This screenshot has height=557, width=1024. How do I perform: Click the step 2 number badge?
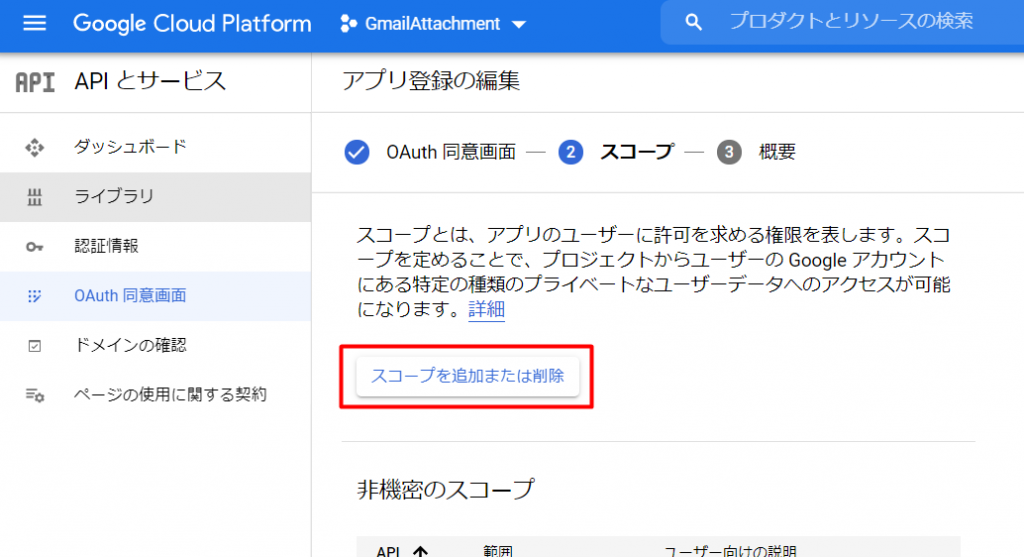coord(571,152)
